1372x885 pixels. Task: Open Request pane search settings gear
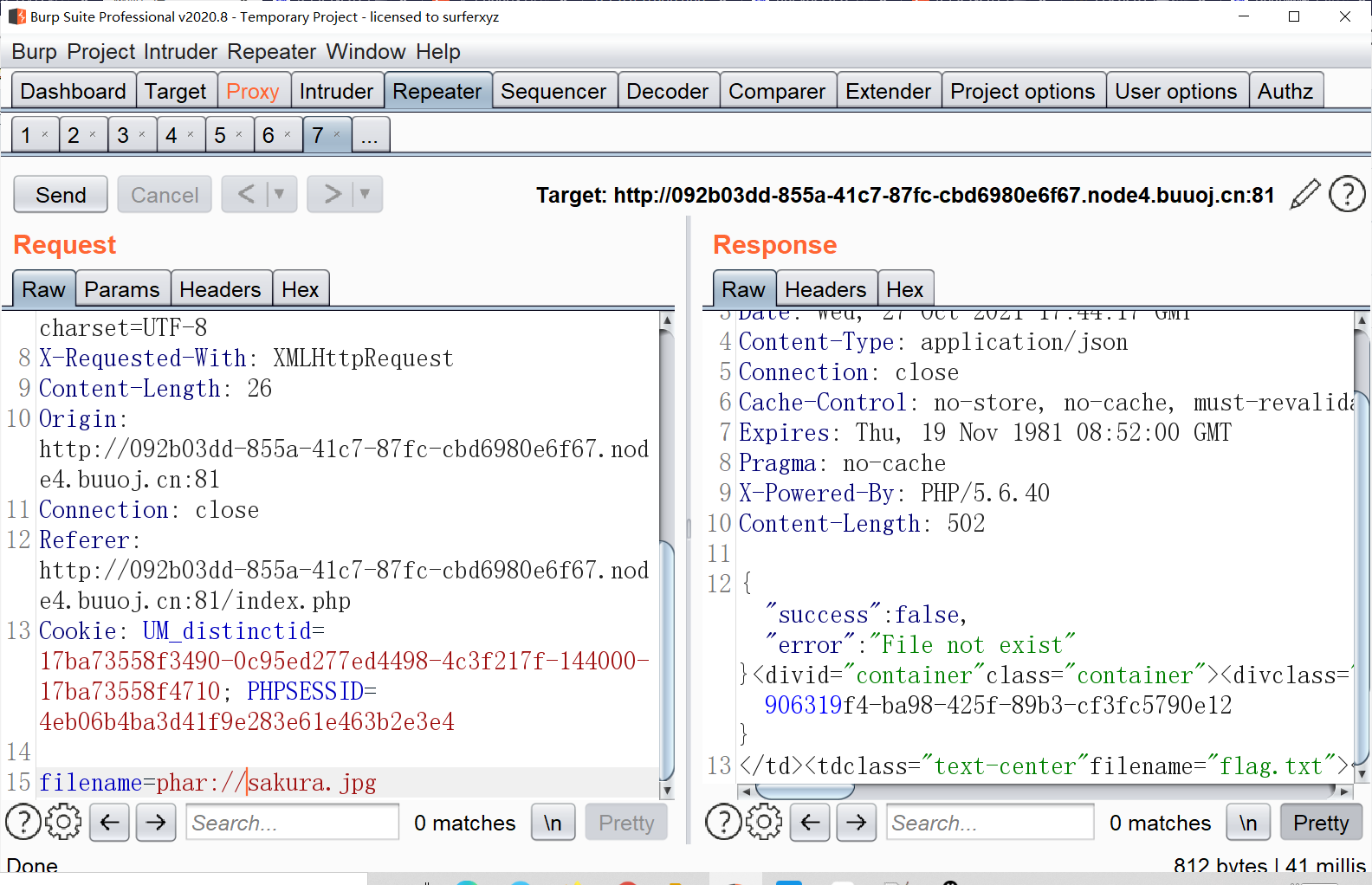pyautogui.click(x=63, y=822)
